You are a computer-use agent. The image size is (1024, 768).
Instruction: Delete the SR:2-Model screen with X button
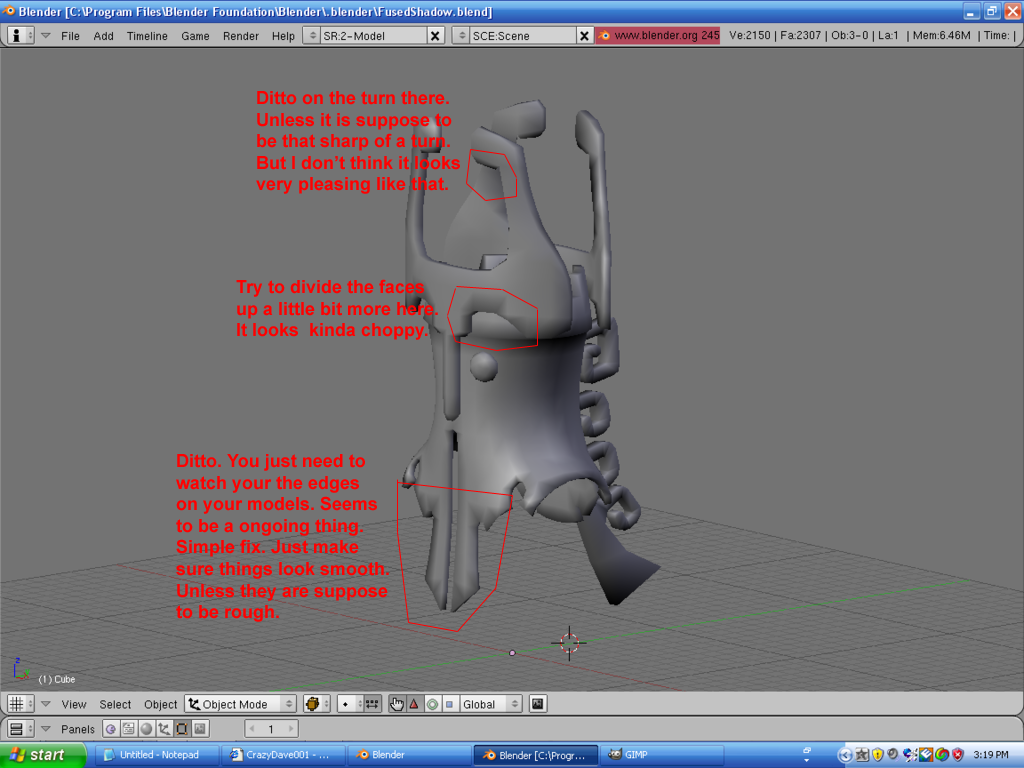pyautogui.click(x=435, y=35)
